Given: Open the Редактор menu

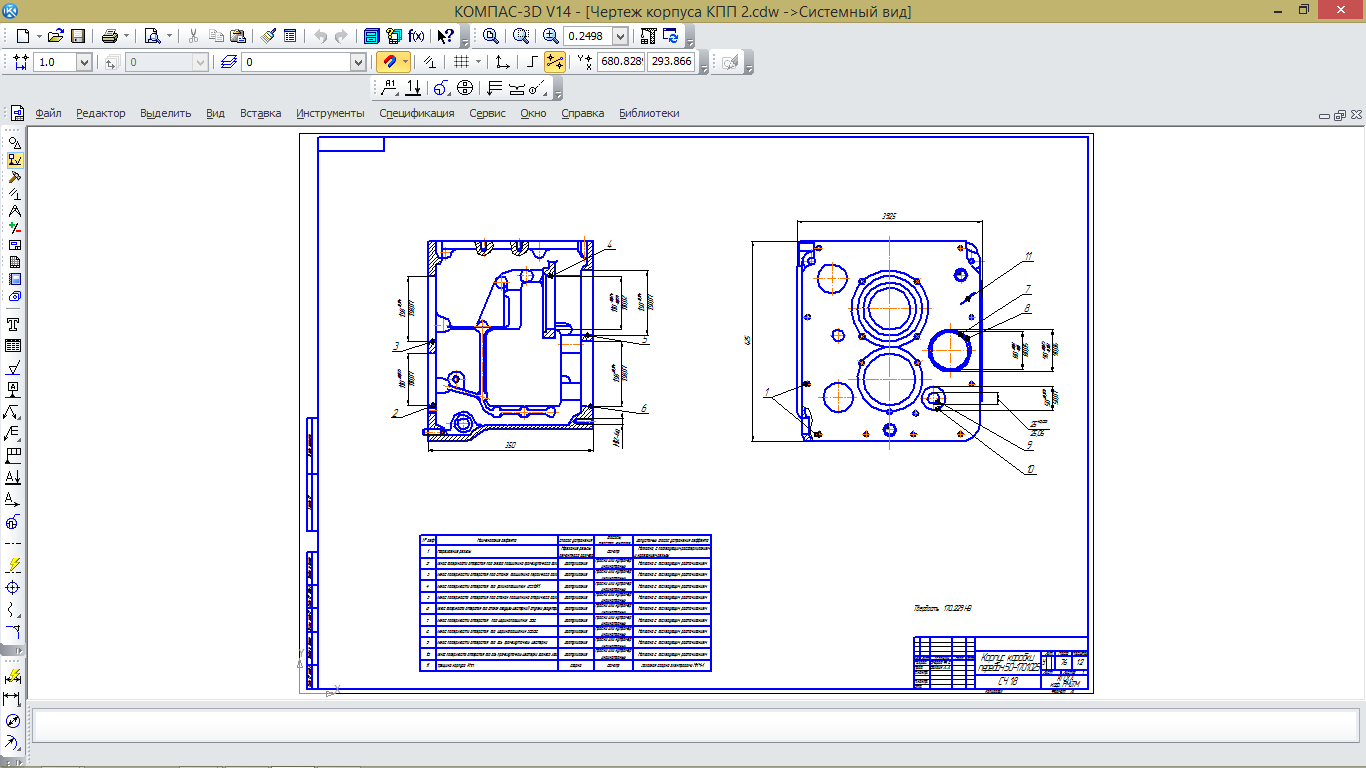Looking at the screenshot, I should pos(101,113).
